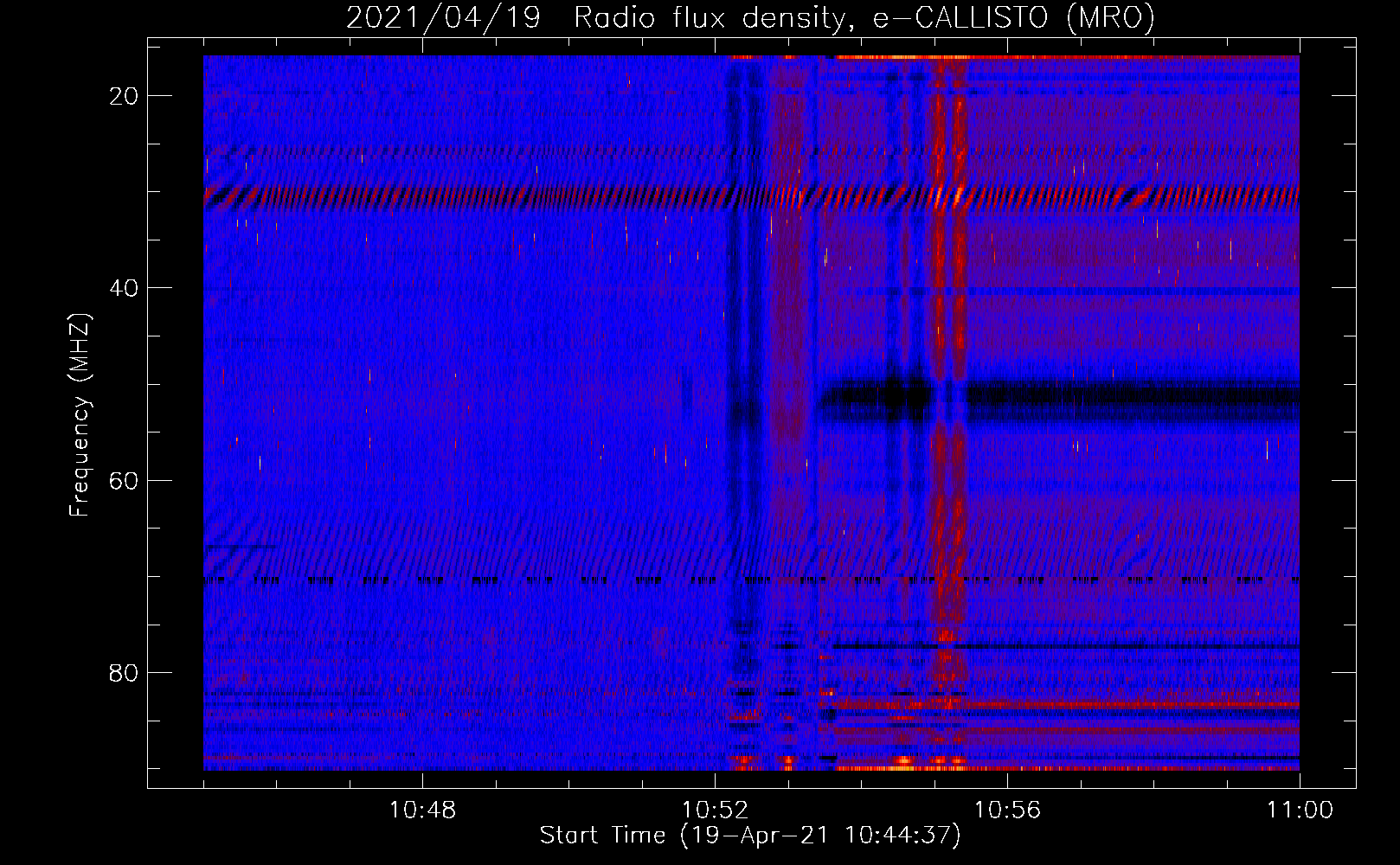Screen dimensions: 1400x865
Task: Click the striped interference band near 30 MHz
Action: tap(751, 197)
